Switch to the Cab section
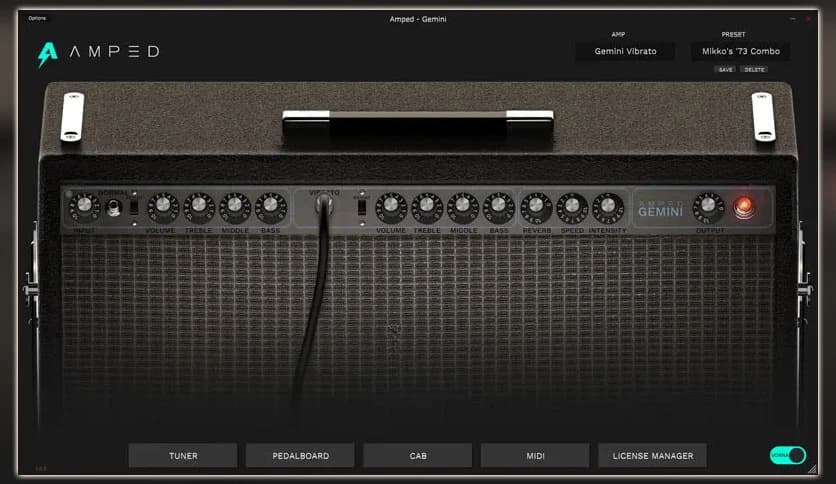836x484 pixels. point(418,456)
